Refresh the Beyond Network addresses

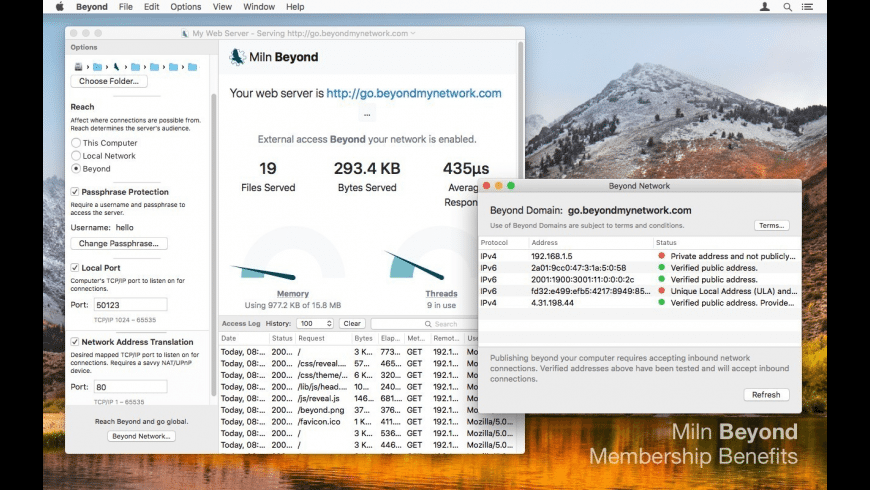tap(766, 395)
